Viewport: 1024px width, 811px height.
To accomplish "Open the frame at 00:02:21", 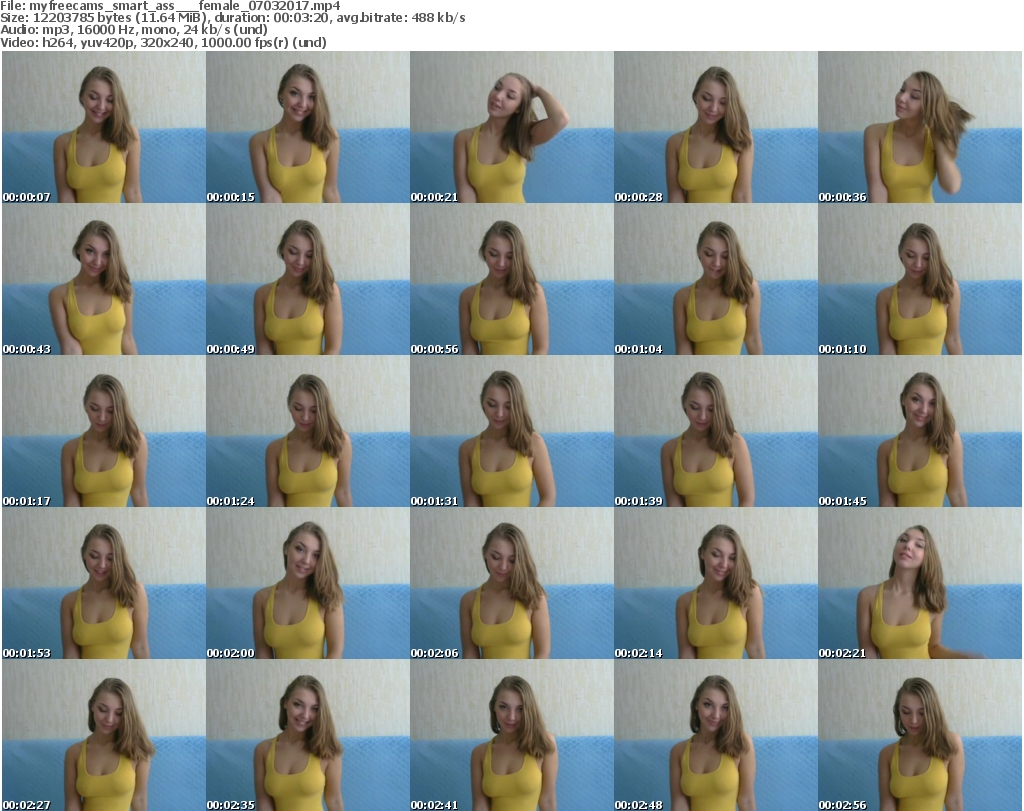I will pyautogui.click(x=920, y=583).
